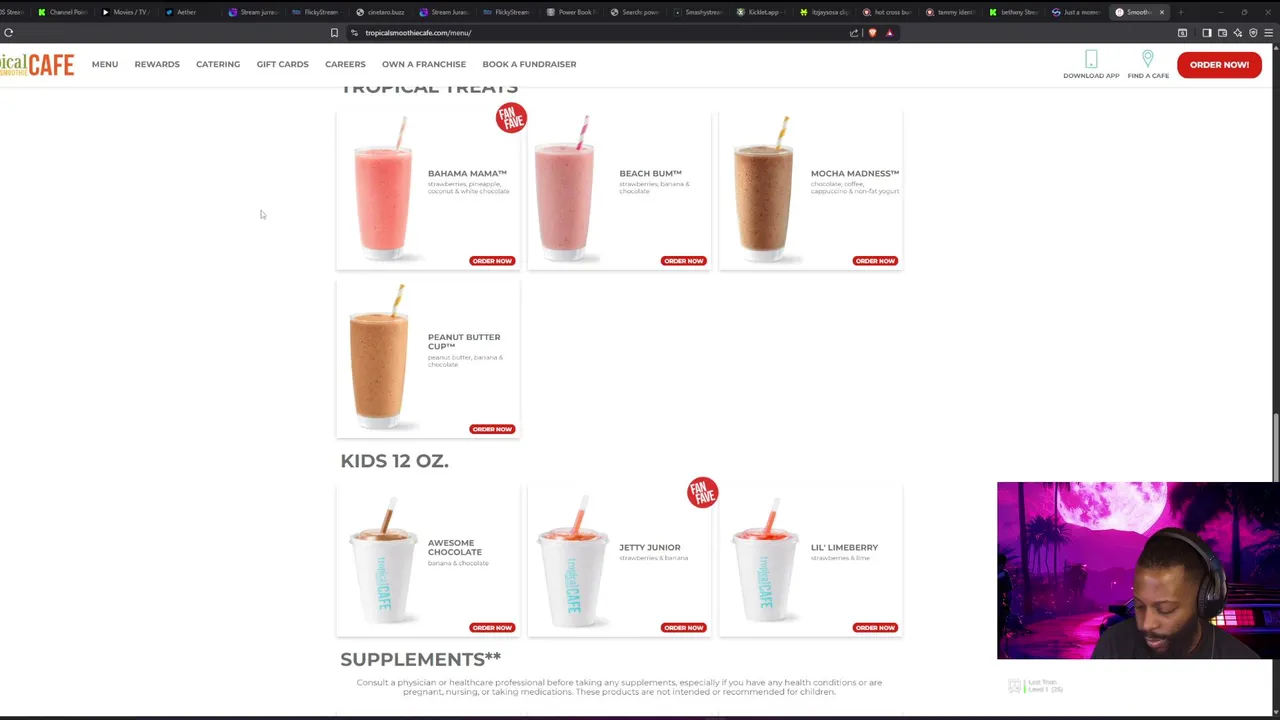Click the red ORDER NOW! header button

(1219, 64)
